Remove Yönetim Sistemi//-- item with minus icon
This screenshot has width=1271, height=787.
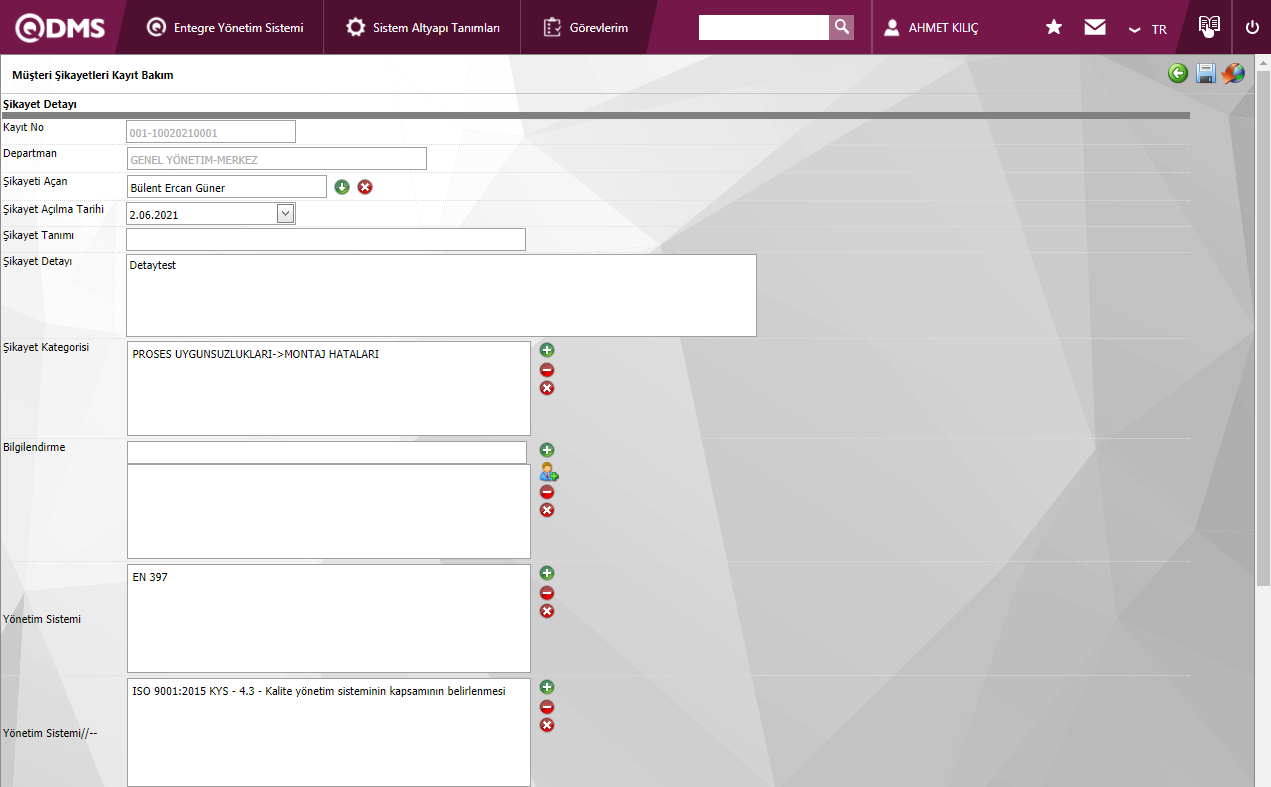click(547, 707)
